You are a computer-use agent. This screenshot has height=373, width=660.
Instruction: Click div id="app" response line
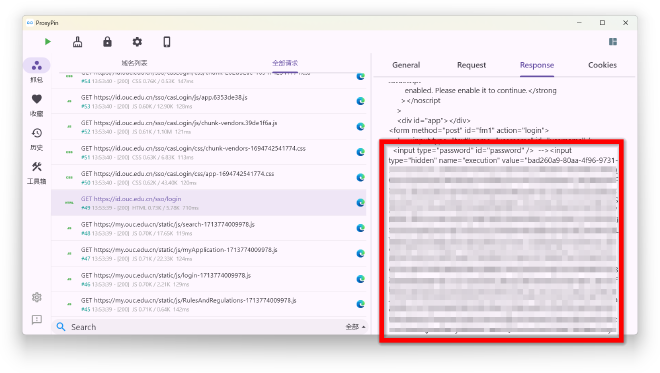tap(434, 120)
